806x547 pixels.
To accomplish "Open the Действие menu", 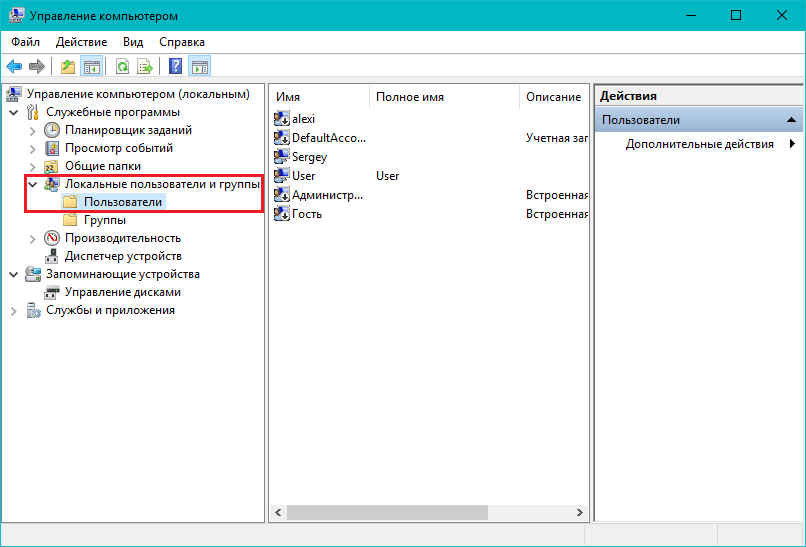I will (x=81, y=42).
